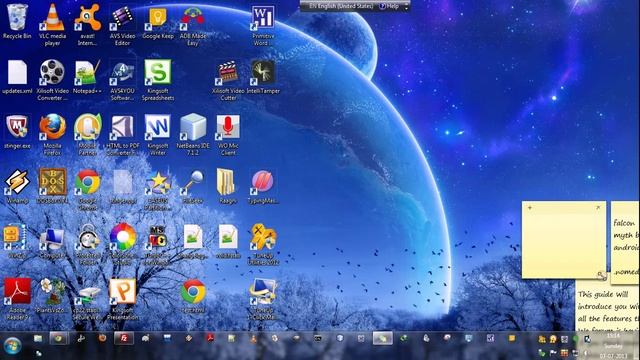Image resolution: width=640 pixels, height=360 pixels.
Task: Open Kingsoft Spreadsheets shortcut
Action: click(x=158, y=73)
